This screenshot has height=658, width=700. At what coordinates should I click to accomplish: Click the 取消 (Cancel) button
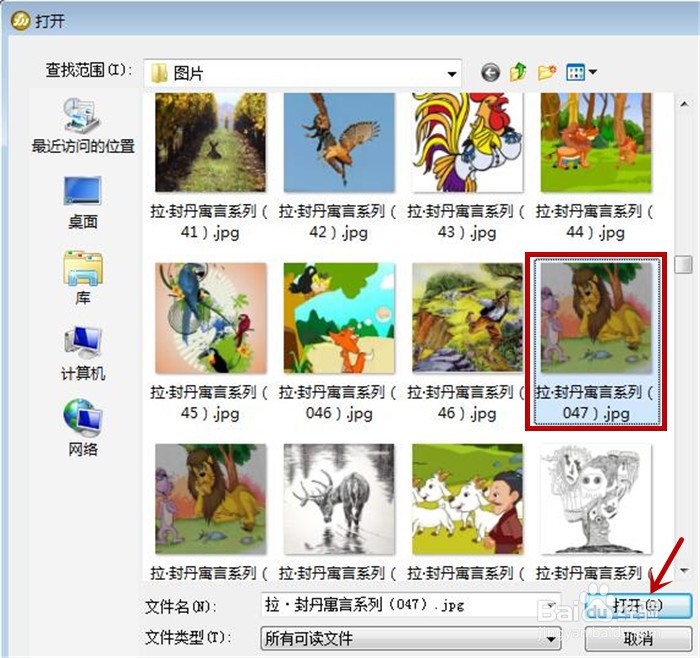[638, 639]
